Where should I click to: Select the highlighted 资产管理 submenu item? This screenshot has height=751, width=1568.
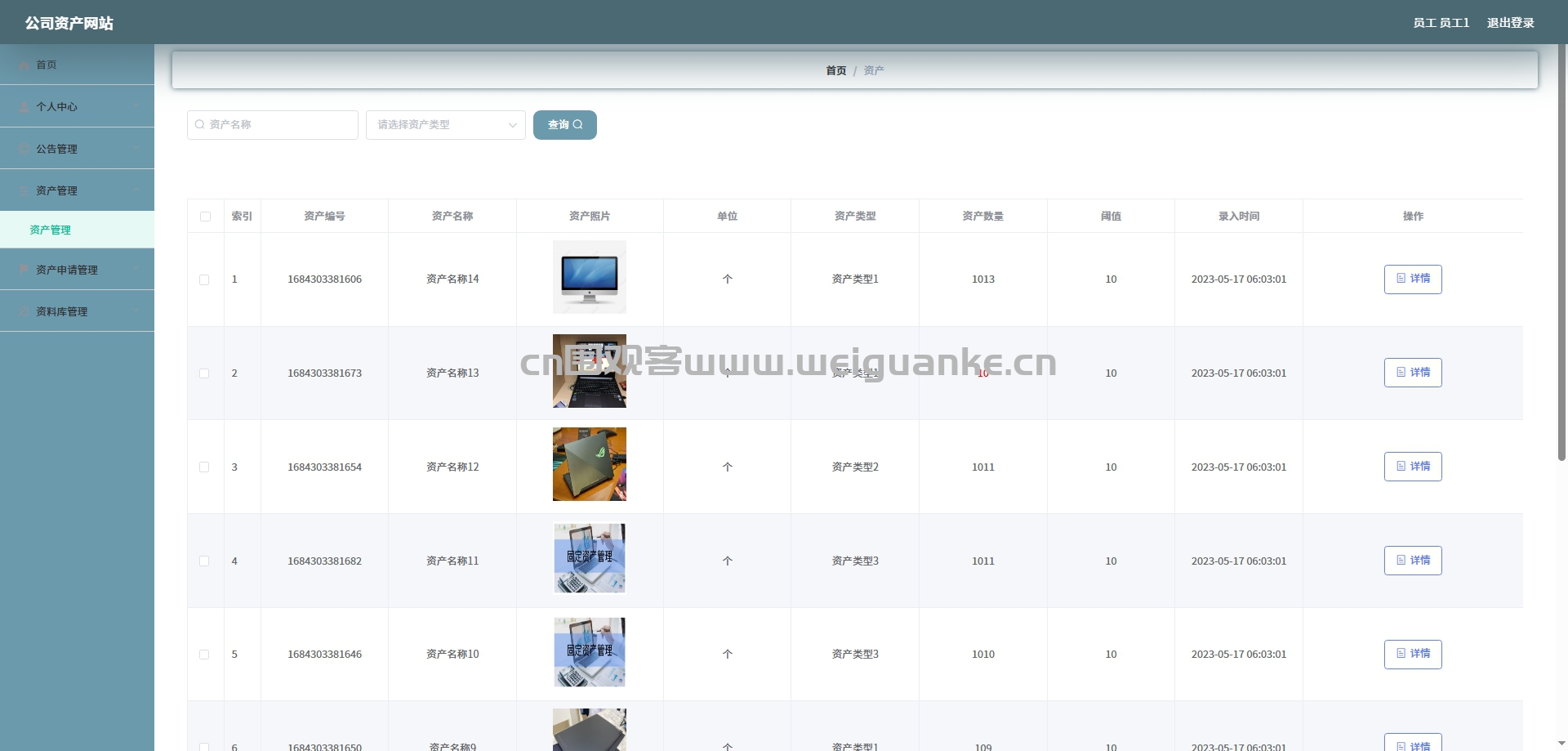click(x=77, y=230)
